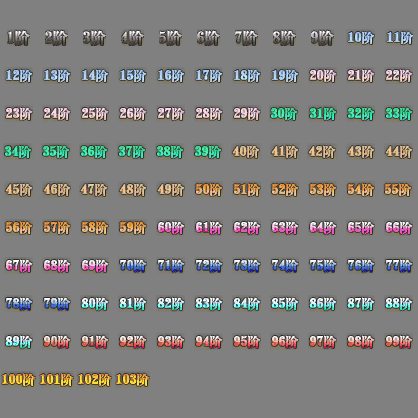418x418 pixels.
Task: Click the 96阶 label
Action: tap(284, 342)
